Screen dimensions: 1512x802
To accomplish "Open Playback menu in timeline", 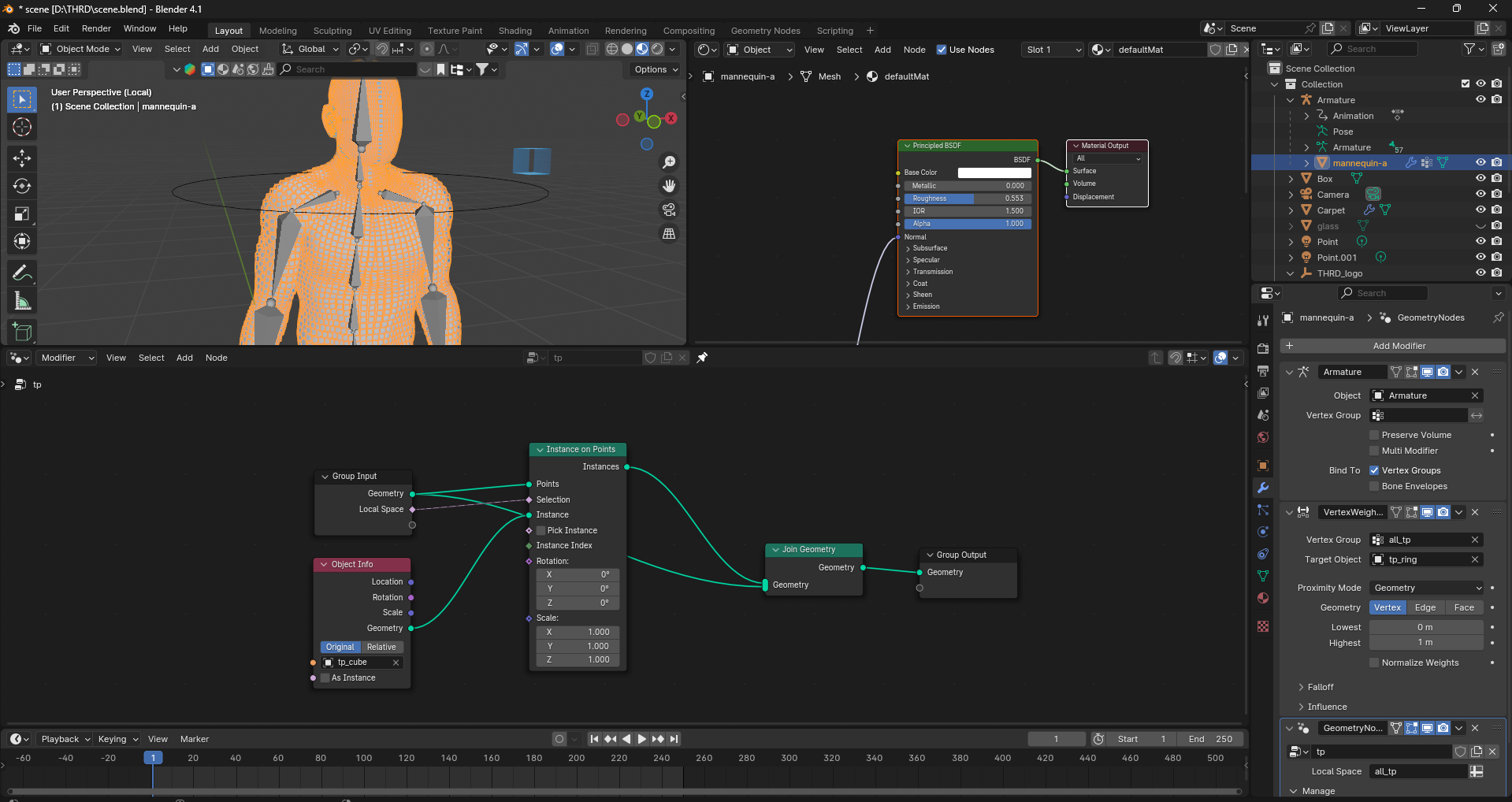I will click(65, 739).
